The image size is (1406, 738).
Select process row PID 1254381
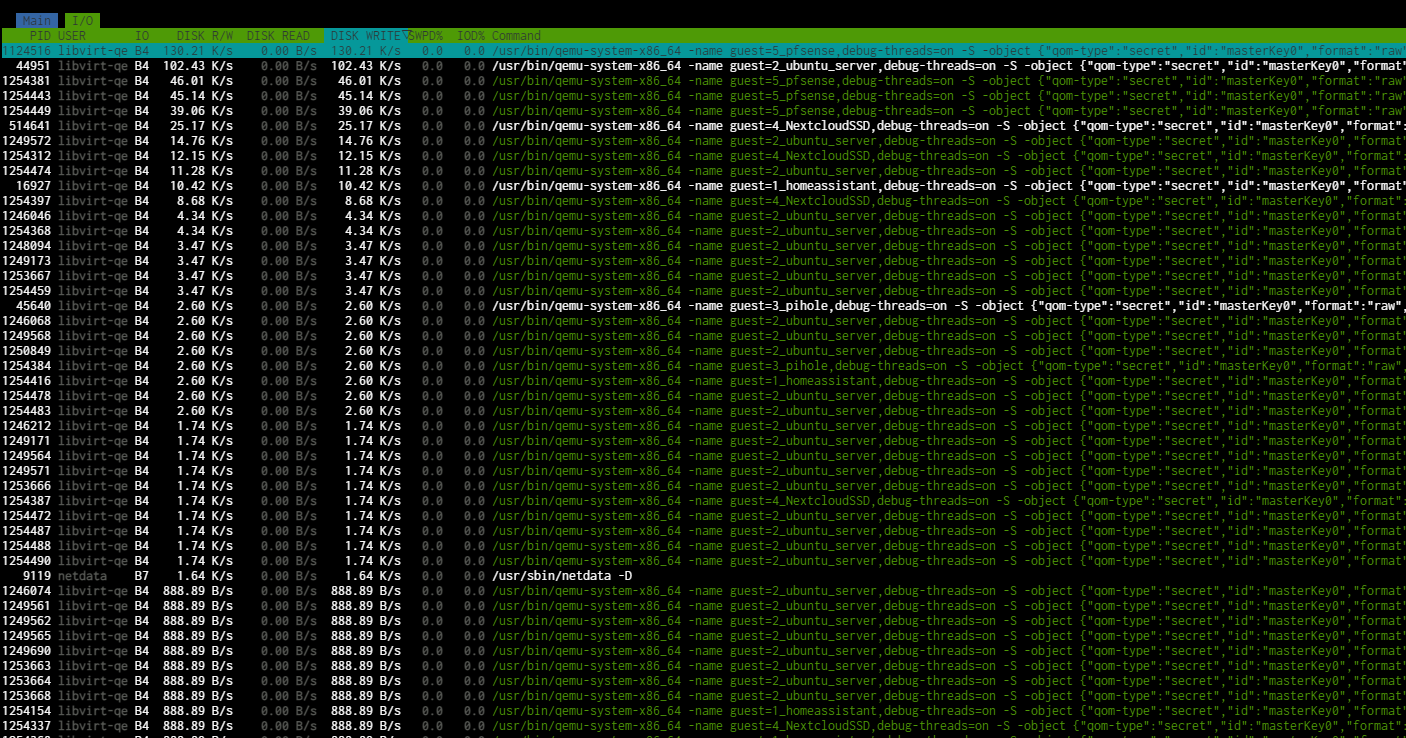point(703,81)
